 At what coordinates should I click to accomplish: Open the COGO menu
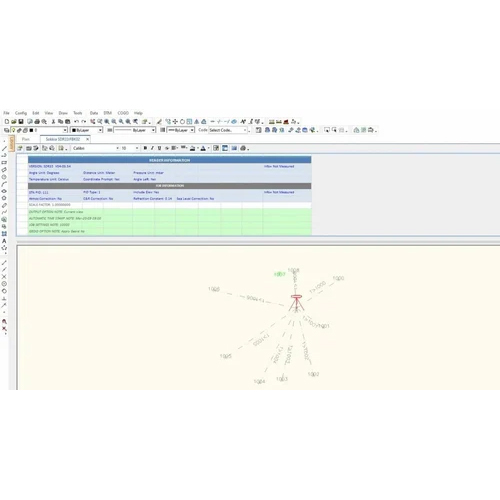pos(123,113)
